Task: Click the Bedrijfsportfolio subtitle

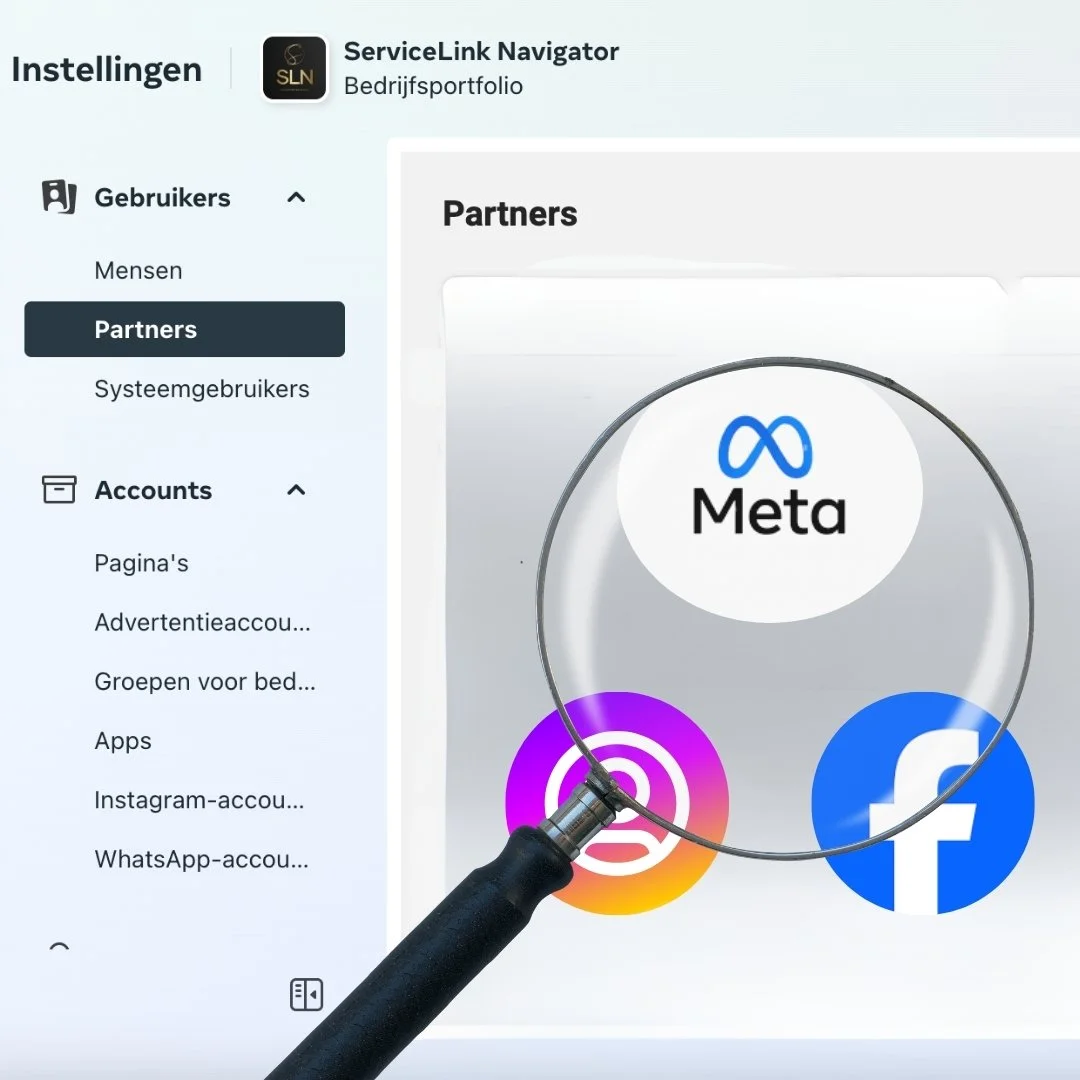Action: (433, 86)
